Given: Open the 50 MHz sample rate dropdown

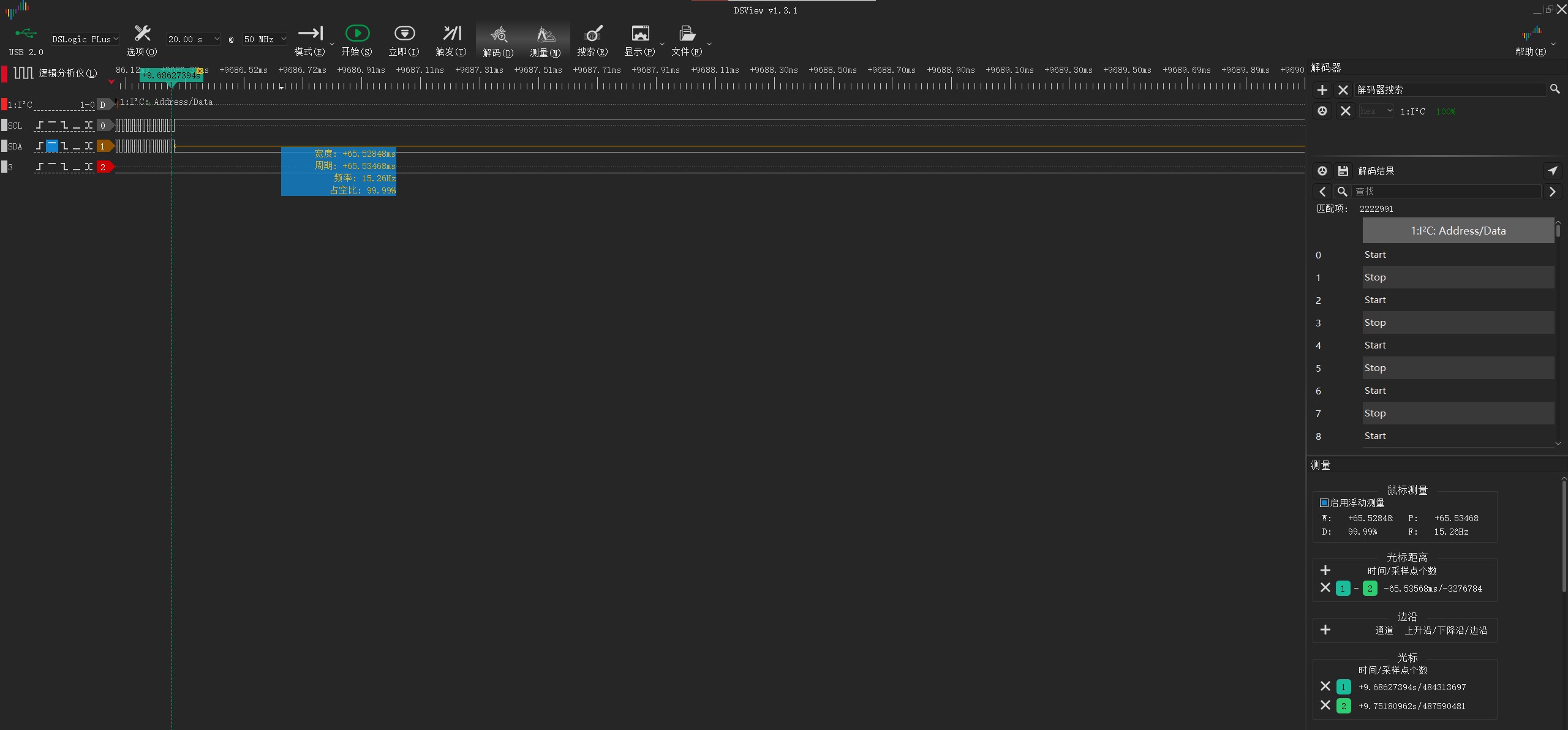Looking at the screenshot, I should (265, 39).
